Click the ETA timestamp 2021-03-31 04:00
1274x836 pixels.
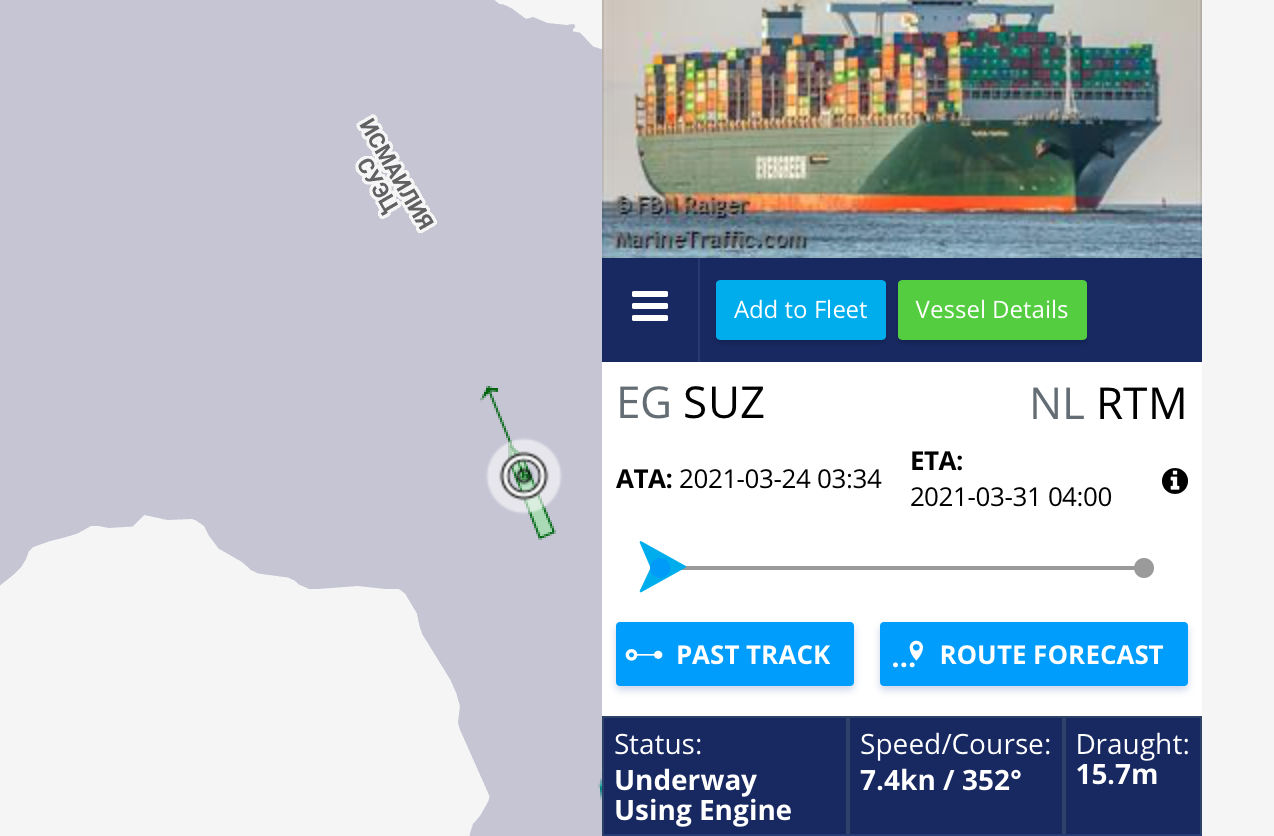[x=1011, y=497]
